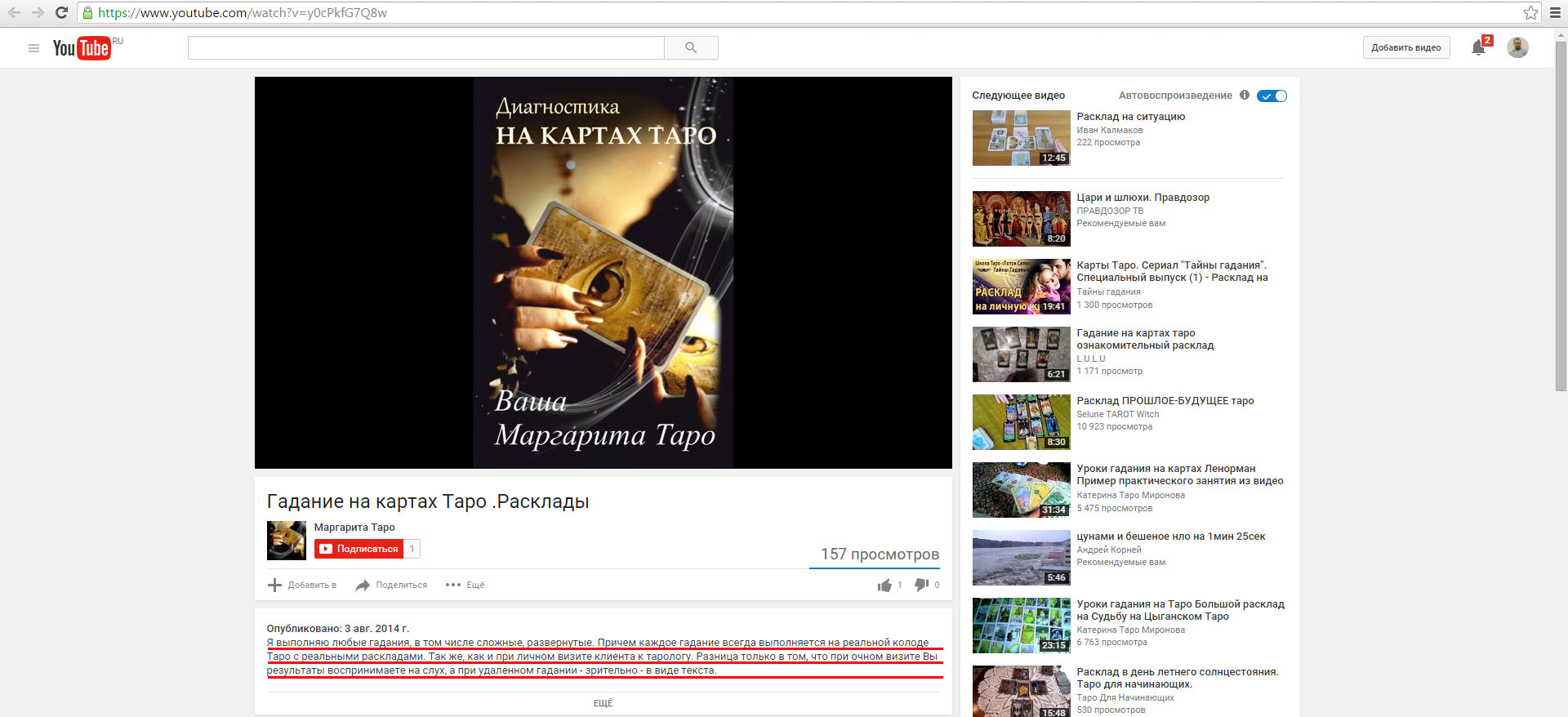The height and width of the screenshot is (717, 1568).
Task: Expand description with ЕЩЁ
Action: [x=603, y=703]
